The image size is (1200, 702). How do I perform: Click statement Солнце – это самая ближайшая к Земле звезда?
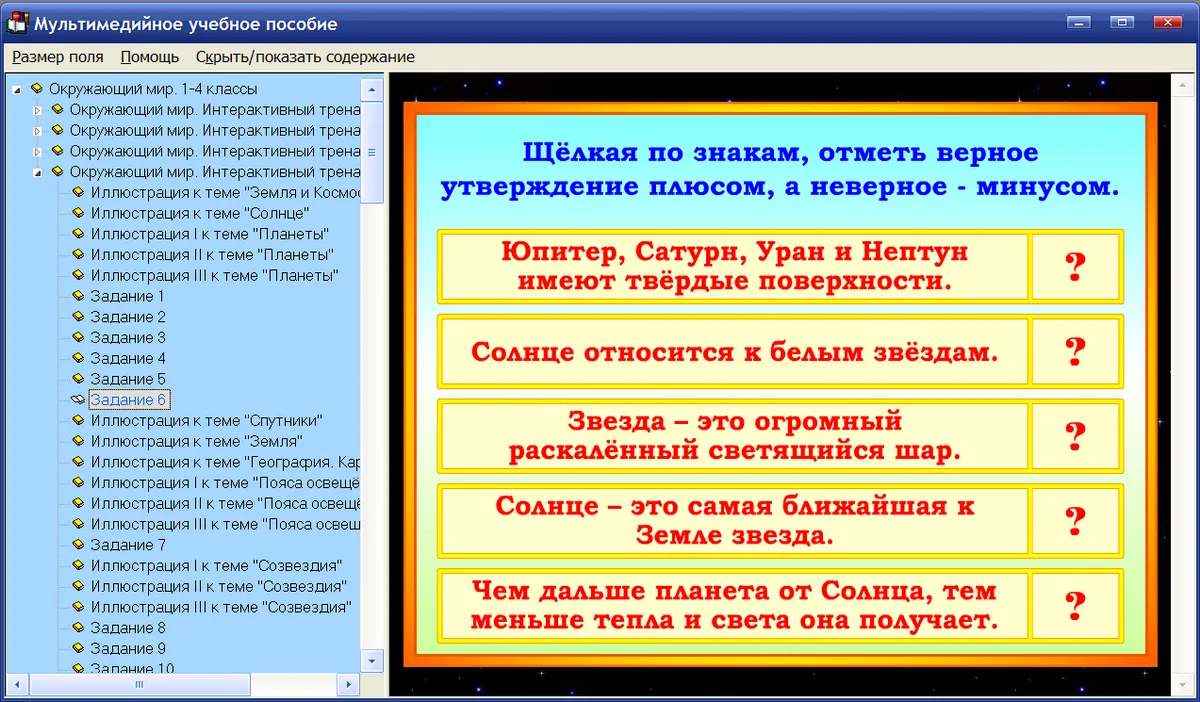point(734,521)
